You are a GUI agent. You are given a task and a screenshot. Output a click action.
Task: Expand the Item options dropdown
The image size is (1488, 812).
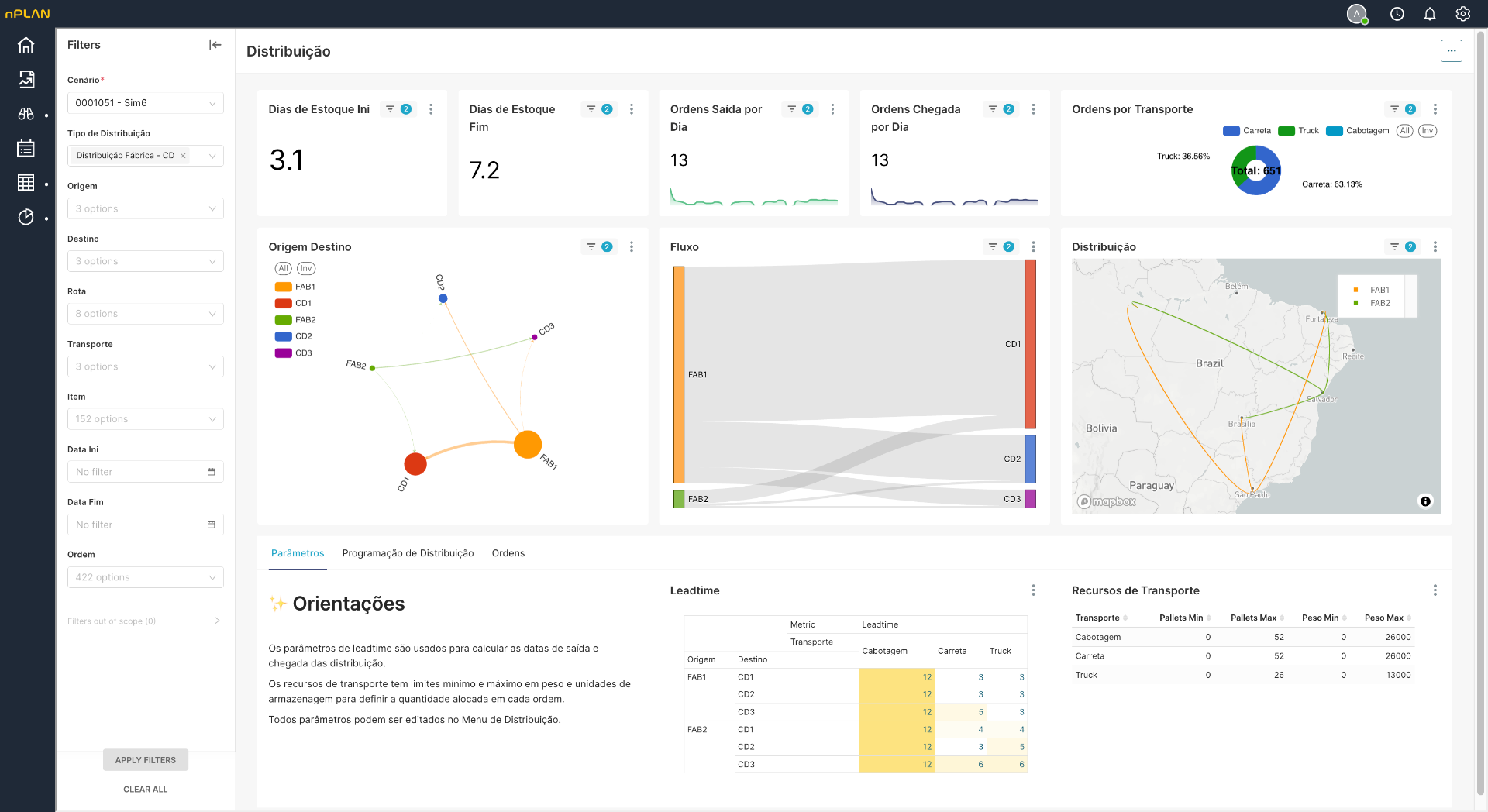click(x=146, y=419)
